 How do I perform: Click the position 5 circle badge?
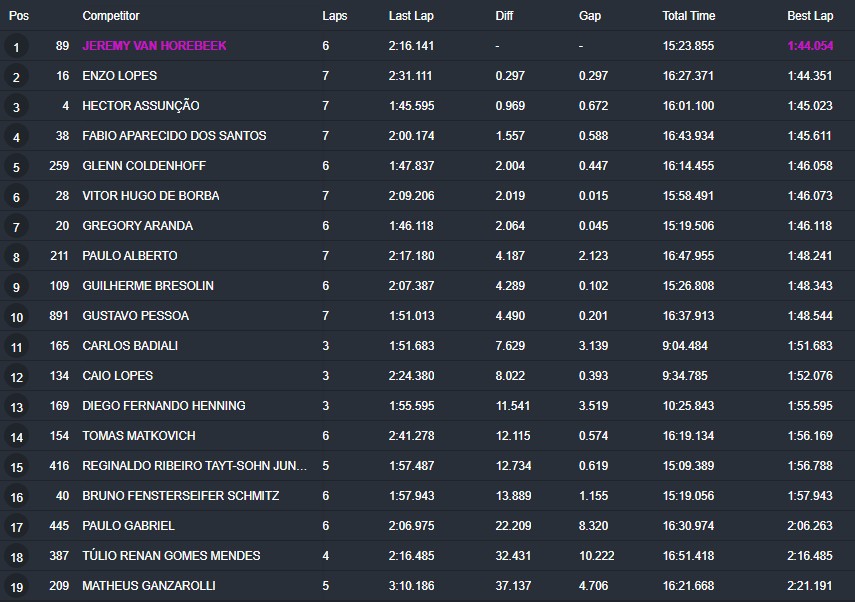16,167
